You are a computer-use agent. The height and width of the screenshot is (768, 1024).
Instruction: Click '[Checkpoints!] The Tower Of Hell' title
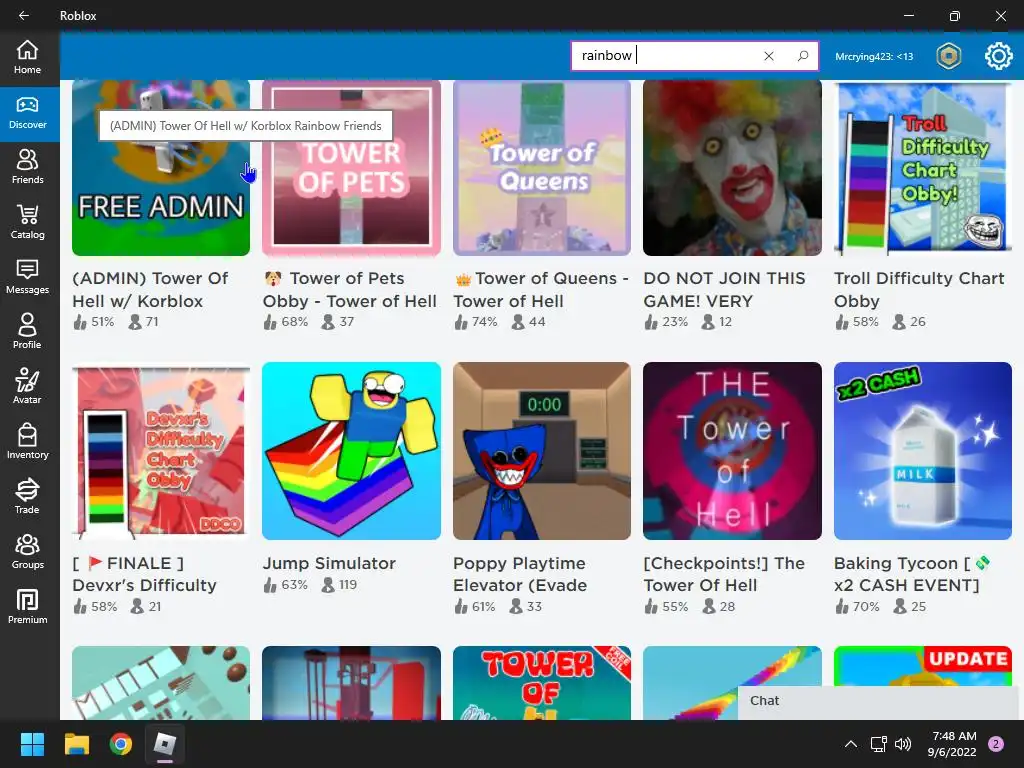(x=724, y=574)
